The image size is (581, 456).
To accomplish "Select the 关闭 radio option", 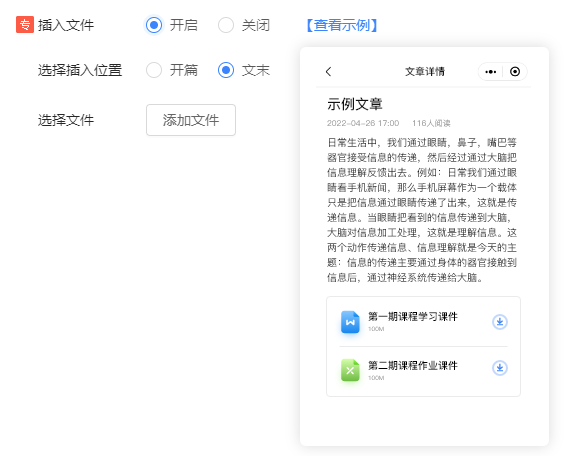I will (x=226, y=25).
